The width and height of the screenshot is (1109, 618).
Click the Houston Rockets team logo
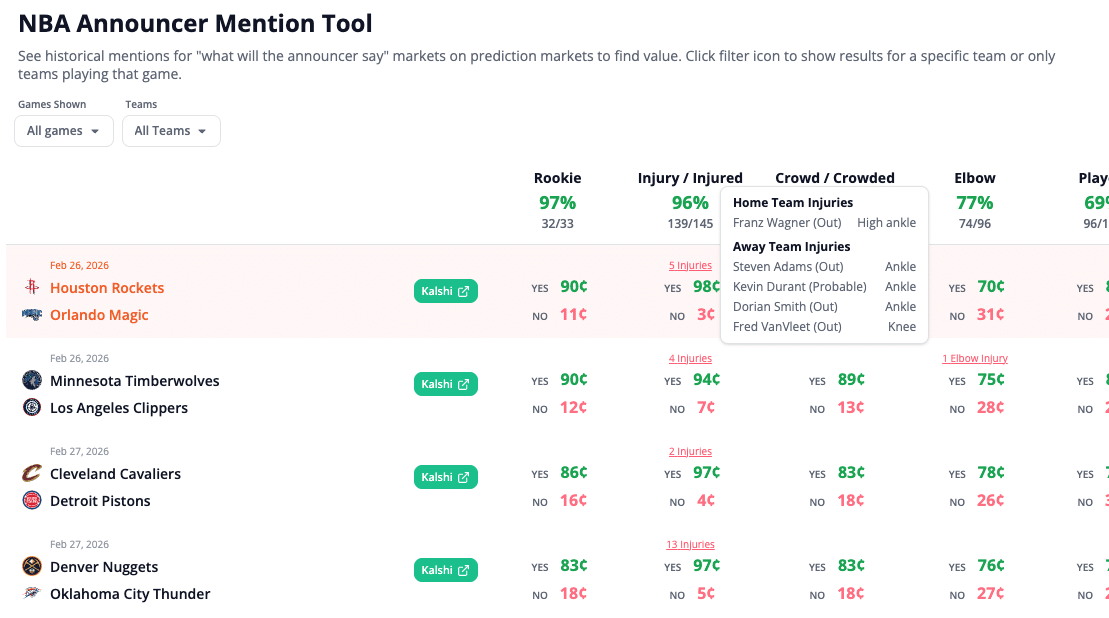pos(31,288)
